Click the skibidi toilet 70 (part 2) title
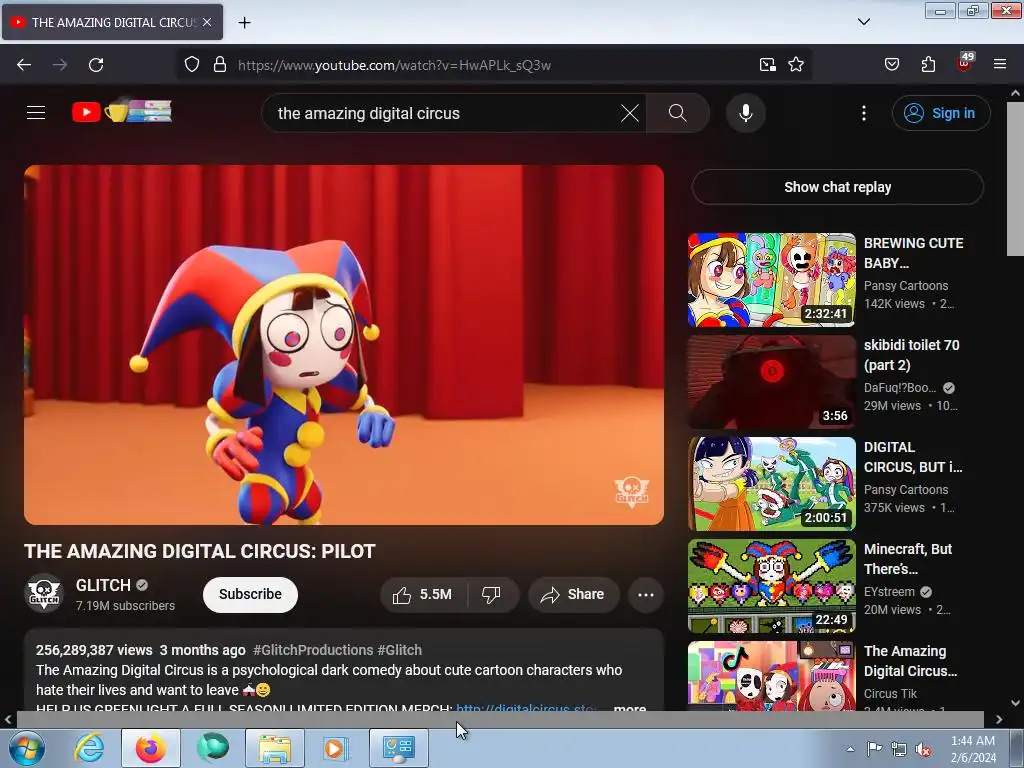The width and height of the screenshot is (1024, 768). [912, 355]
